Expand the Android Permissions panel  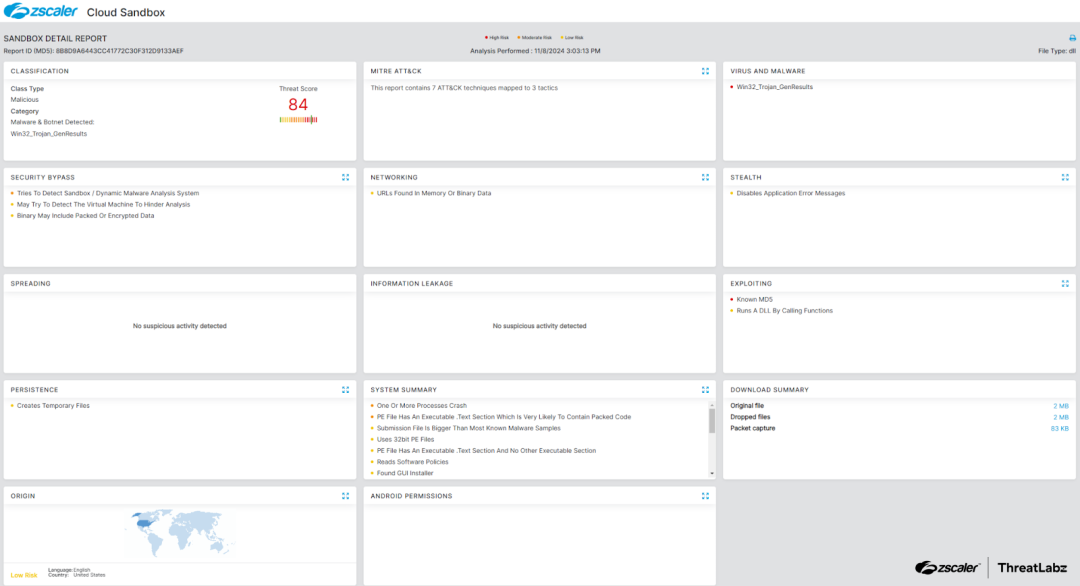tap(705, 495)
